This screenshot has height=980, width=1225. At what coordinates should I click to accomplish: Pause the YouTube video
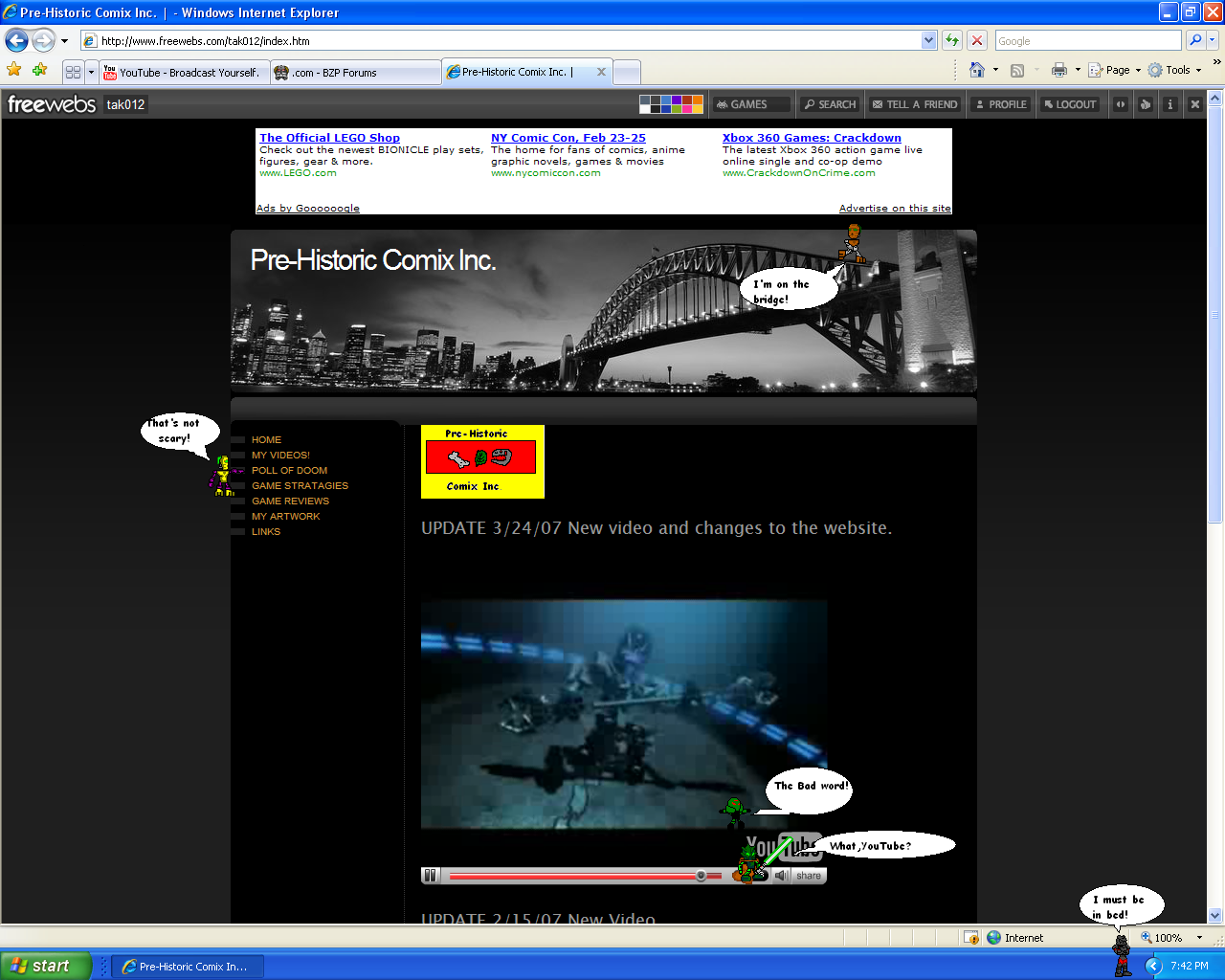tap(431, 876)
